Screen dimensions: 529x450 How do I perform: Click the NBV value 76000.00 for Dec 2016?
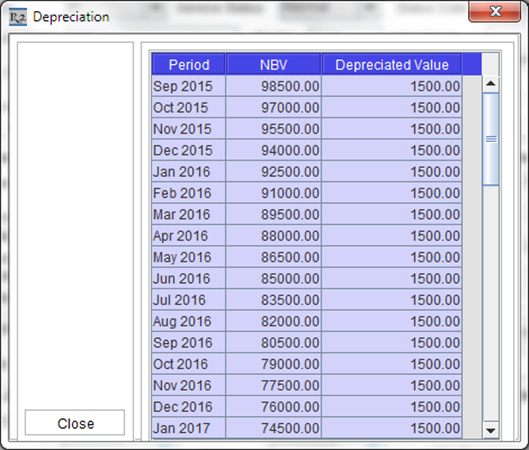click(274, 407)
